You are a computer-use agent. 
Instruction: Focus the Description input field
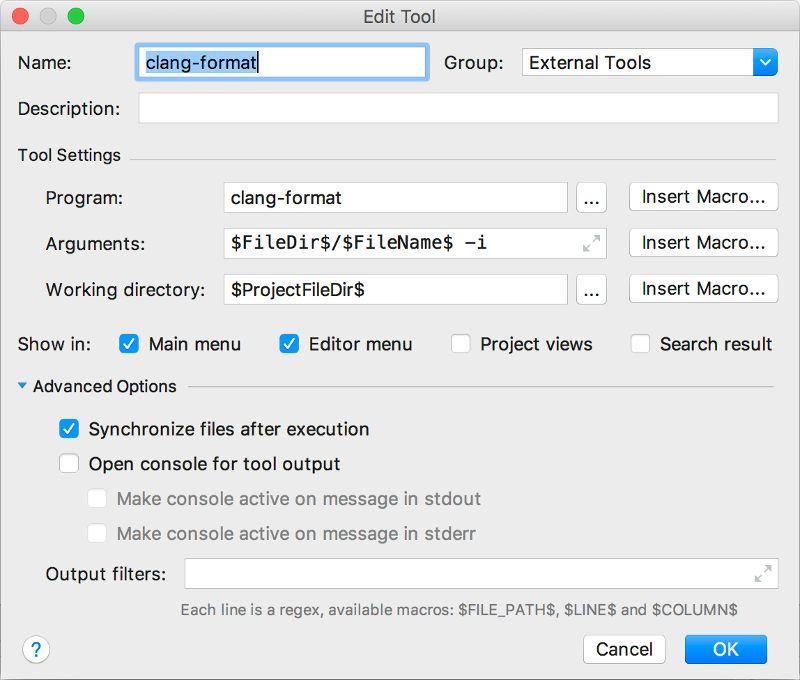[458, 108]
